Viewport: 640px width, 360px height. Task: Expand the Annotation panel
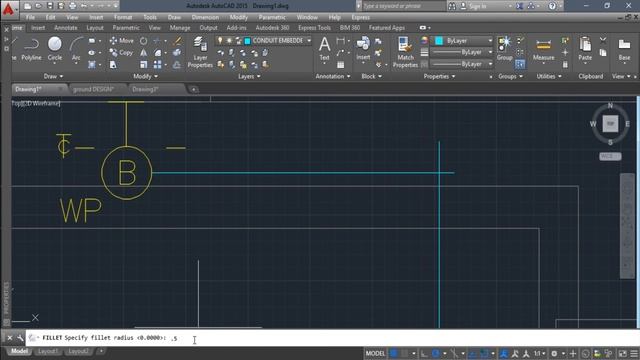pyautogui.click(x=333, y=76)
